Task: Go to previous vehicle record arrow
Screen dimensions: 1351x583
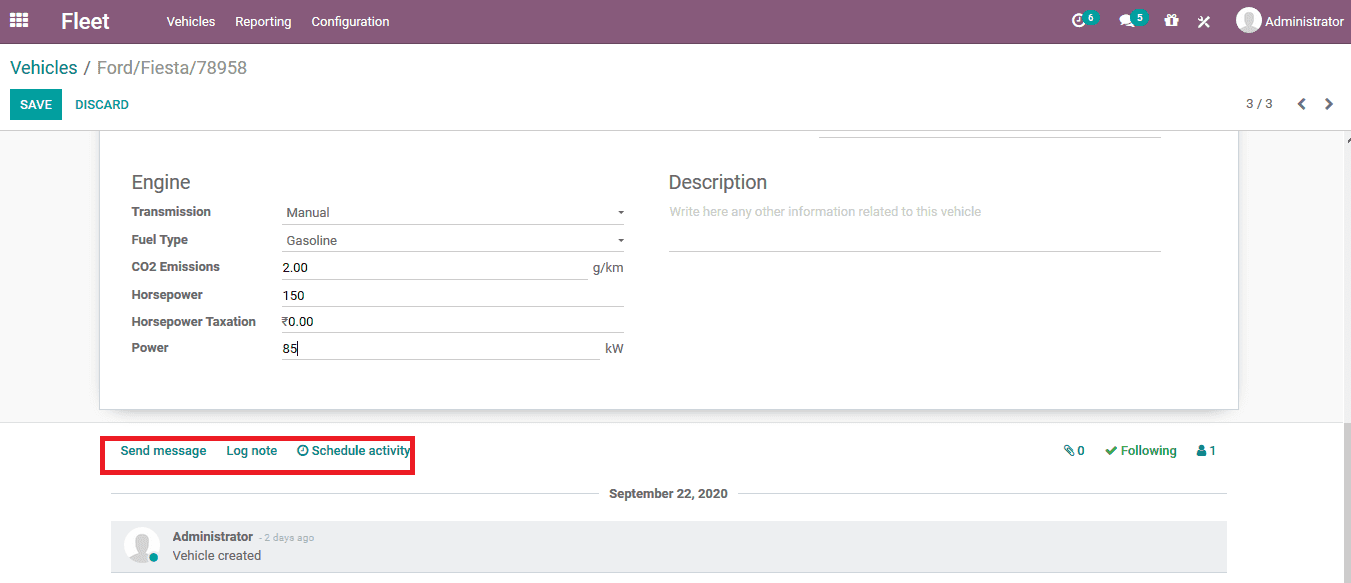Action: point(1301,104)
